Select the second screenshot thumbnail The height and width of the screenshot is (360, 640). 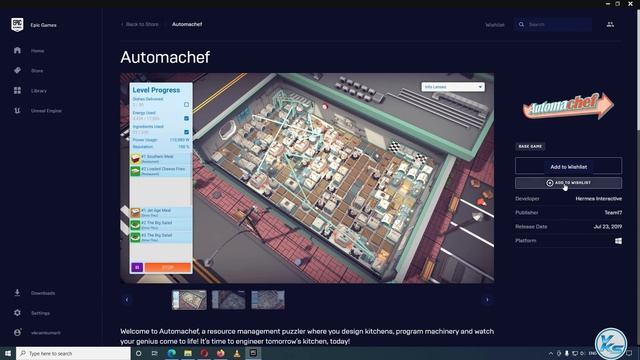pos(229,300)
